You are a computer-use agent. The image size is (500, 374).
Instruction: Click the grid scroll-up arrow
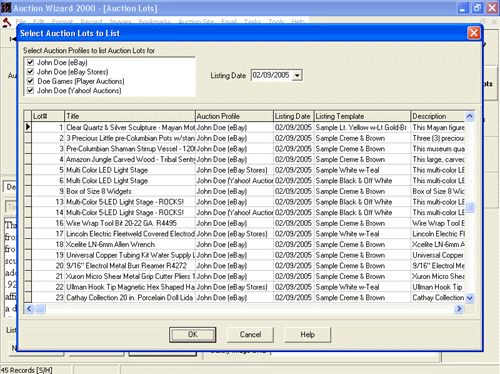pos(470,116)
